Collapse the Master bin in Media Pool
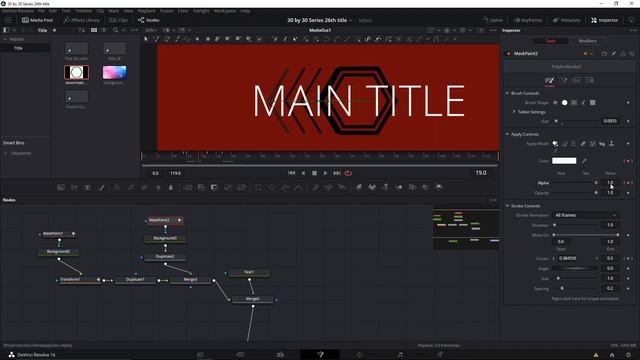Screen dimensions: 640x360 click(5, 39)
